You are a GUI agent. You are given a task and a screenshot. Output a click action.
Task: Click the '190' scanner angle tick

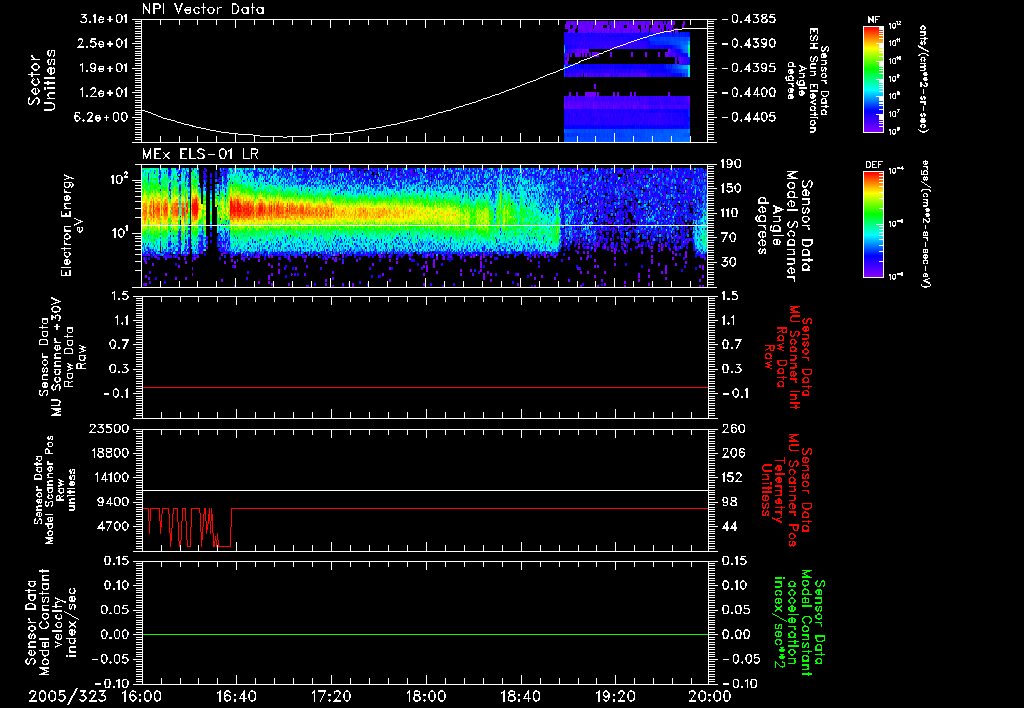pyautogui.click(x=730, y=164)
